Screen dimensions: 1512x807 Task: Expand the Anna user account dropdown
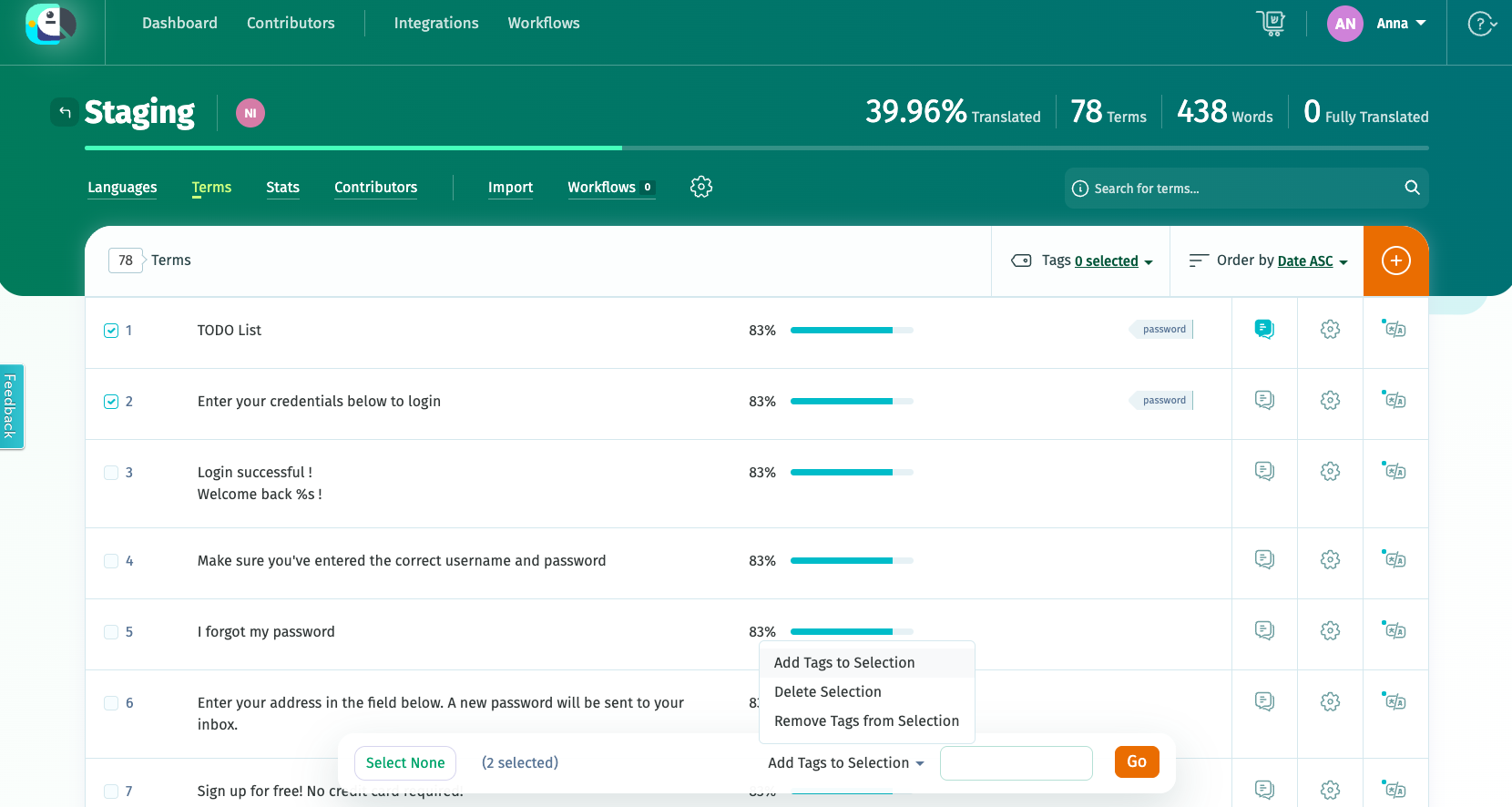click(x=1401, y=24)
